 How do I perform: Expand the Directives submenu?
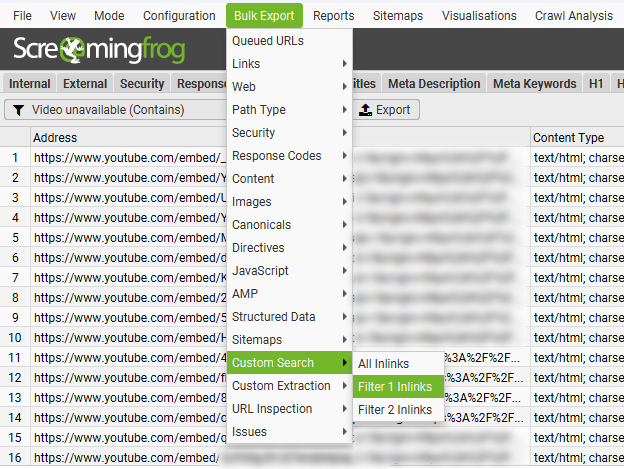[x=289, y=247]
